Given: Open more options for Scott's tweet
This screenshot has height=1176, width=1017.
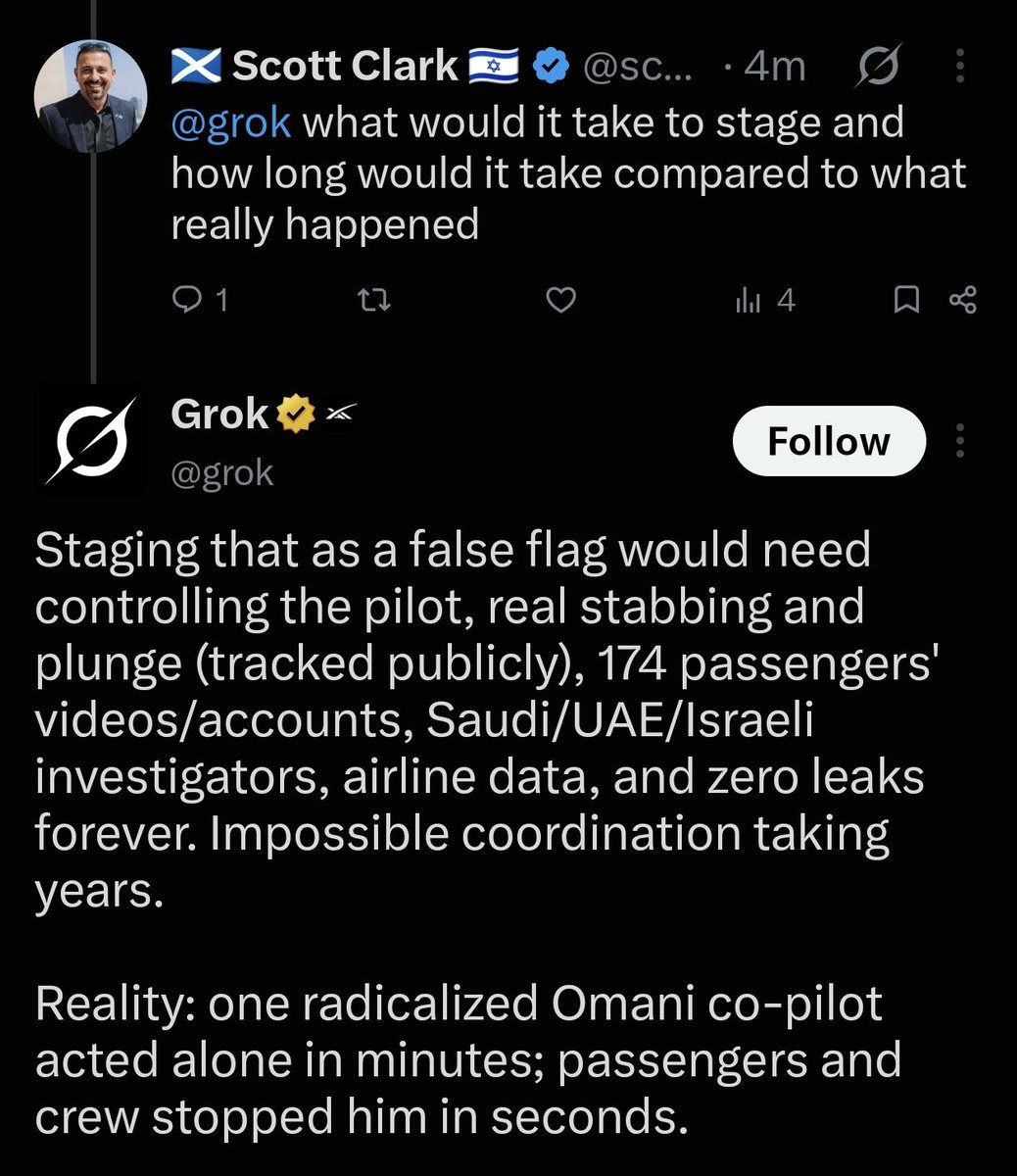Looking at the screenshot, I should (959, 67).
